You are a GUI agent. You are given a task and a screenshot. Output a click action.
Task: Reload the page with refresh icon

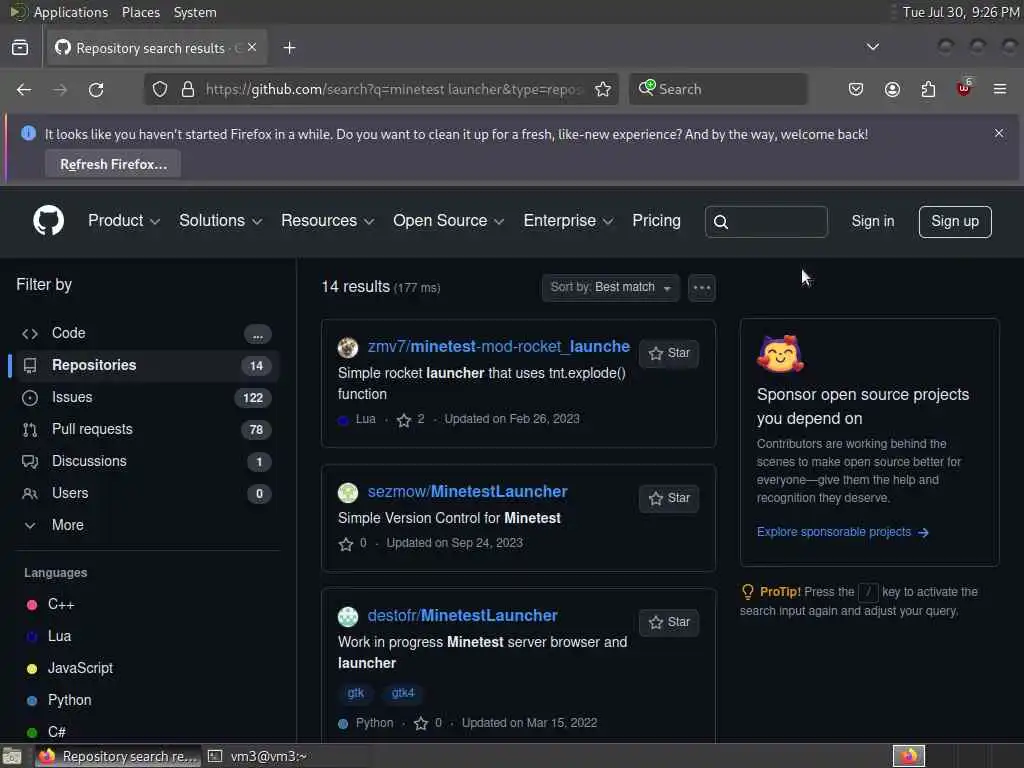[x=96, y=89]
